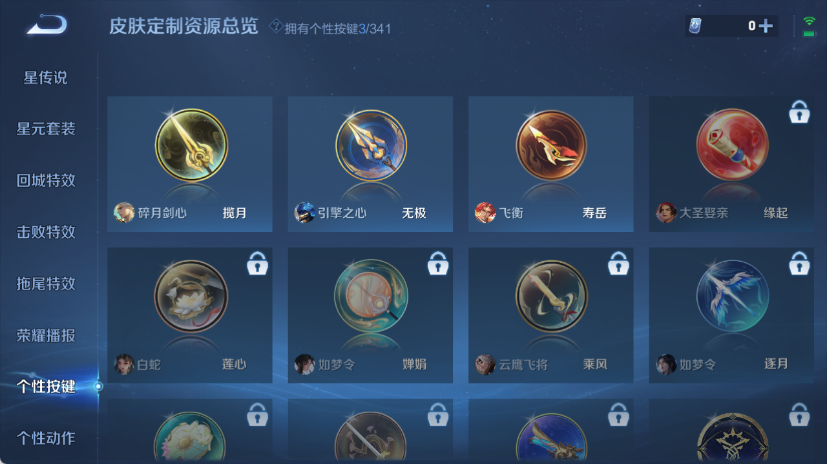The height and width of the screenshot is (464, 827).
Task: Select the 个性动作 sidebar tab
Action: pyautogui.click(x=46, y=438)
